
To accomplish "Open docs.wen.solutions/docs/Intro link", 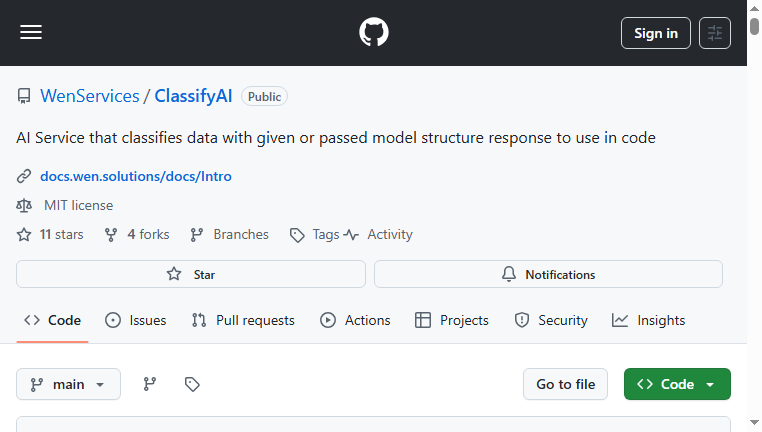I will tap(136, 176).
